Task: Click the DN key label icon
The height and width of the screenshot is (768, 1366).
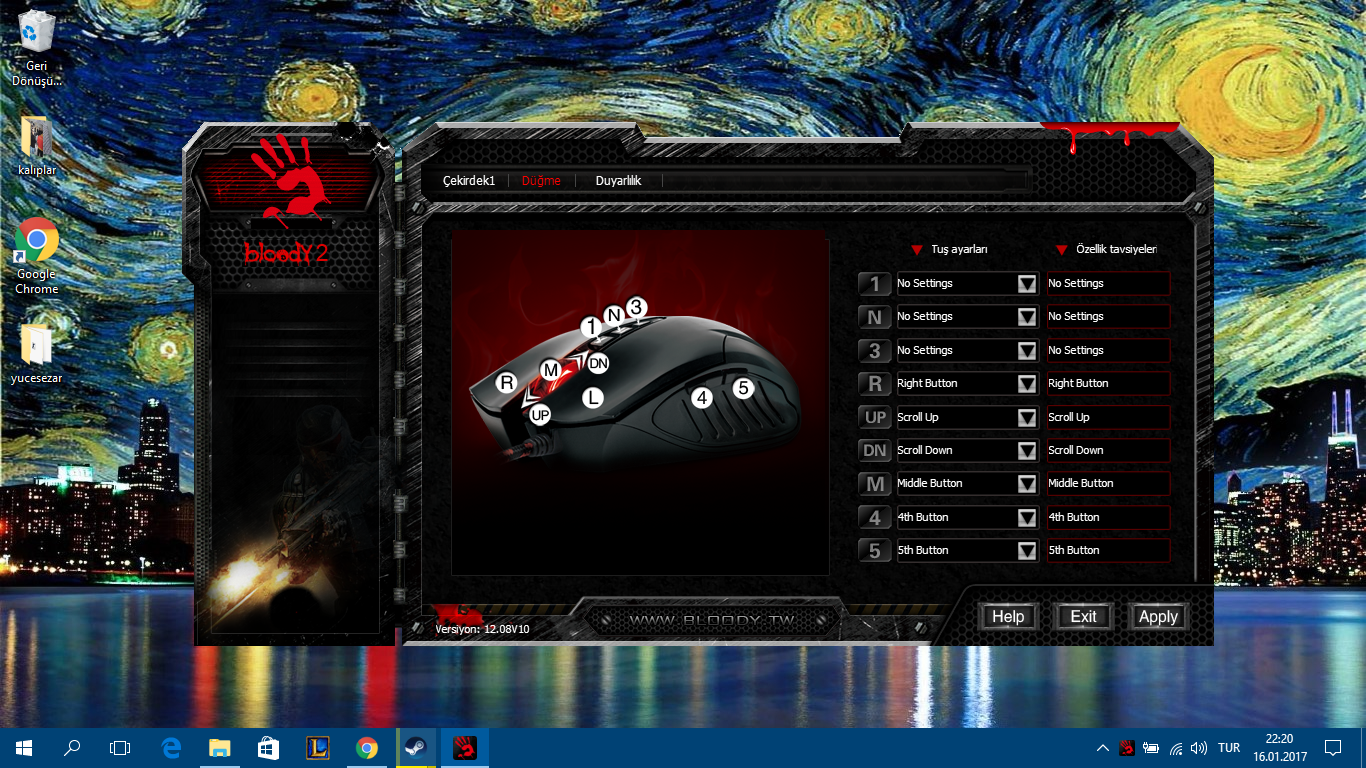Action: coord(875,451)
